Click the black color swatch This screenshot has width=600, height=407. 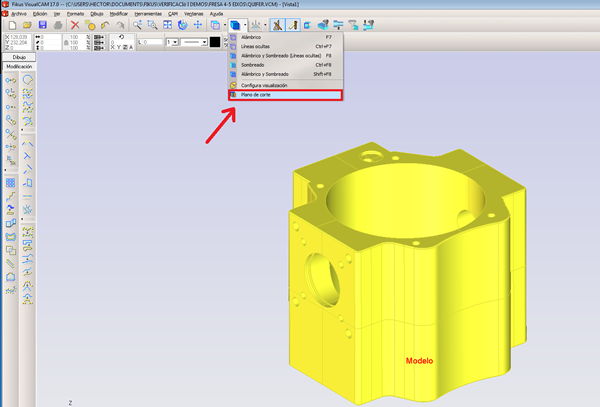point(215,42)
